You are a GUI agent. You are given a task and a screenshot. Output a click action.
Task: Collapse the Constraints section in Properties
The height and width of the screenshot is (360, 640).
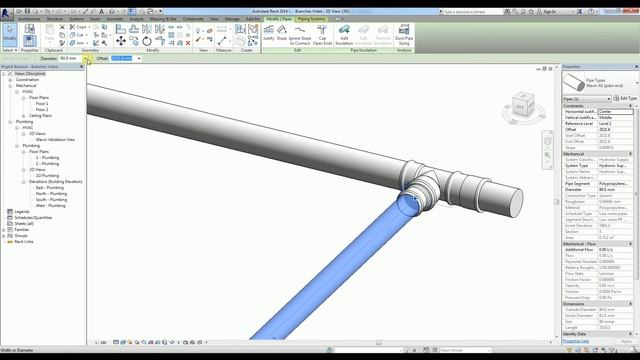[631, 106]
